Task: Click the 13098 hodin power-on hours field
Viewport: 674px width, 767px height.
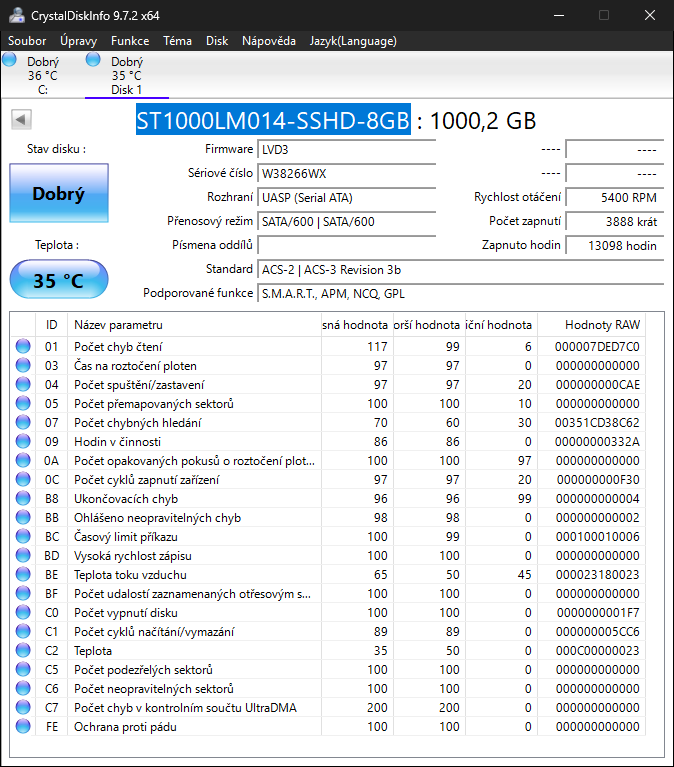Action: [x=614, y=246]
